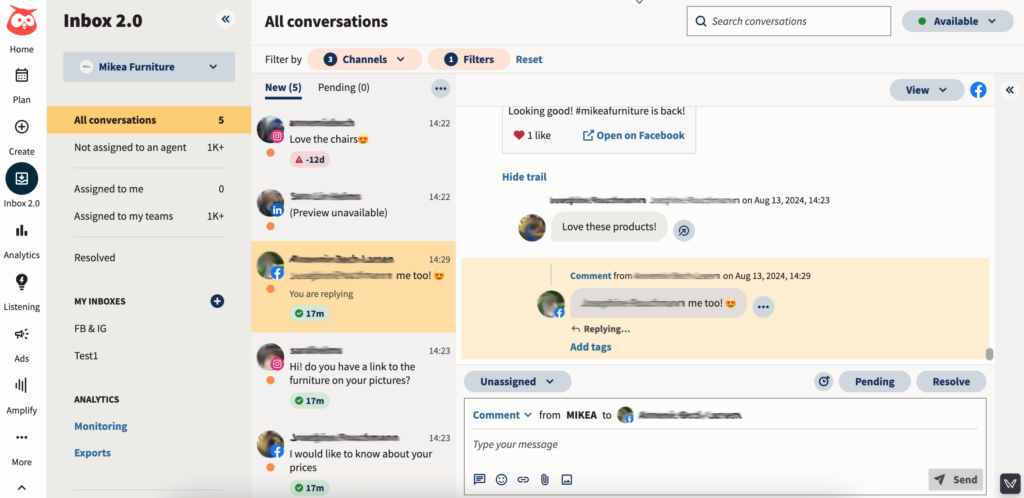Click the Search conversations field
Screen dimensions: 1024x498
[x=788, y=21]
